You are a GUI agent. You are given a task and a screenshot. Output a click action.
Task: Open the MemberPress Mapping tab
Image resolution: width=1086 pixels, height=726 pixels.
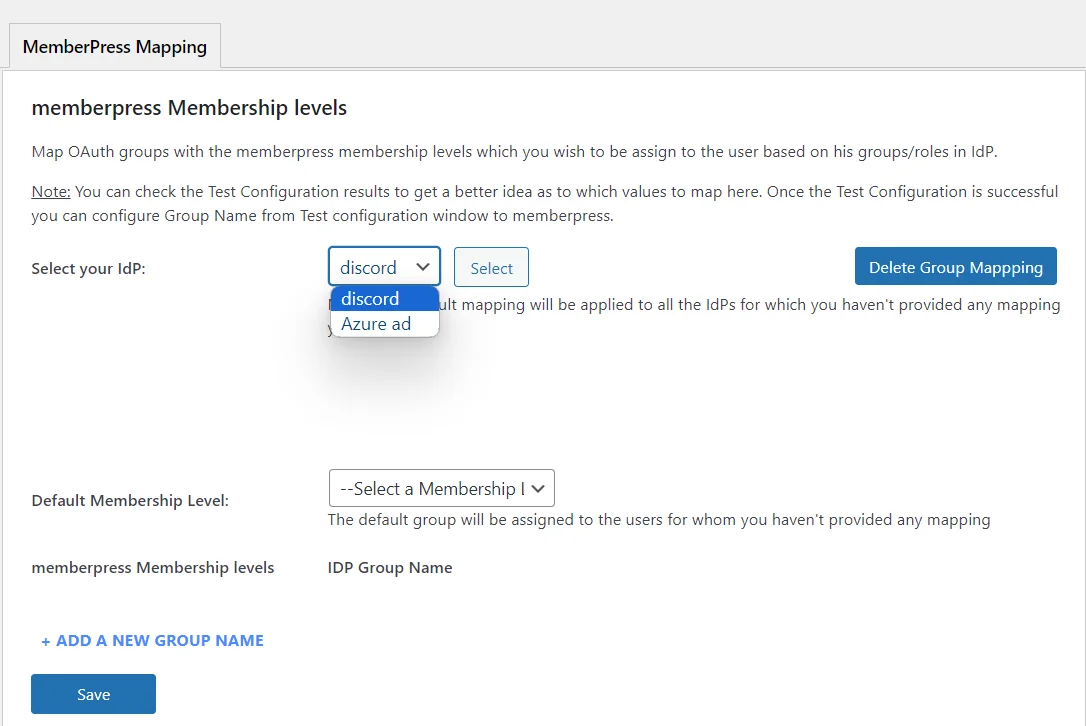(115, 46)
